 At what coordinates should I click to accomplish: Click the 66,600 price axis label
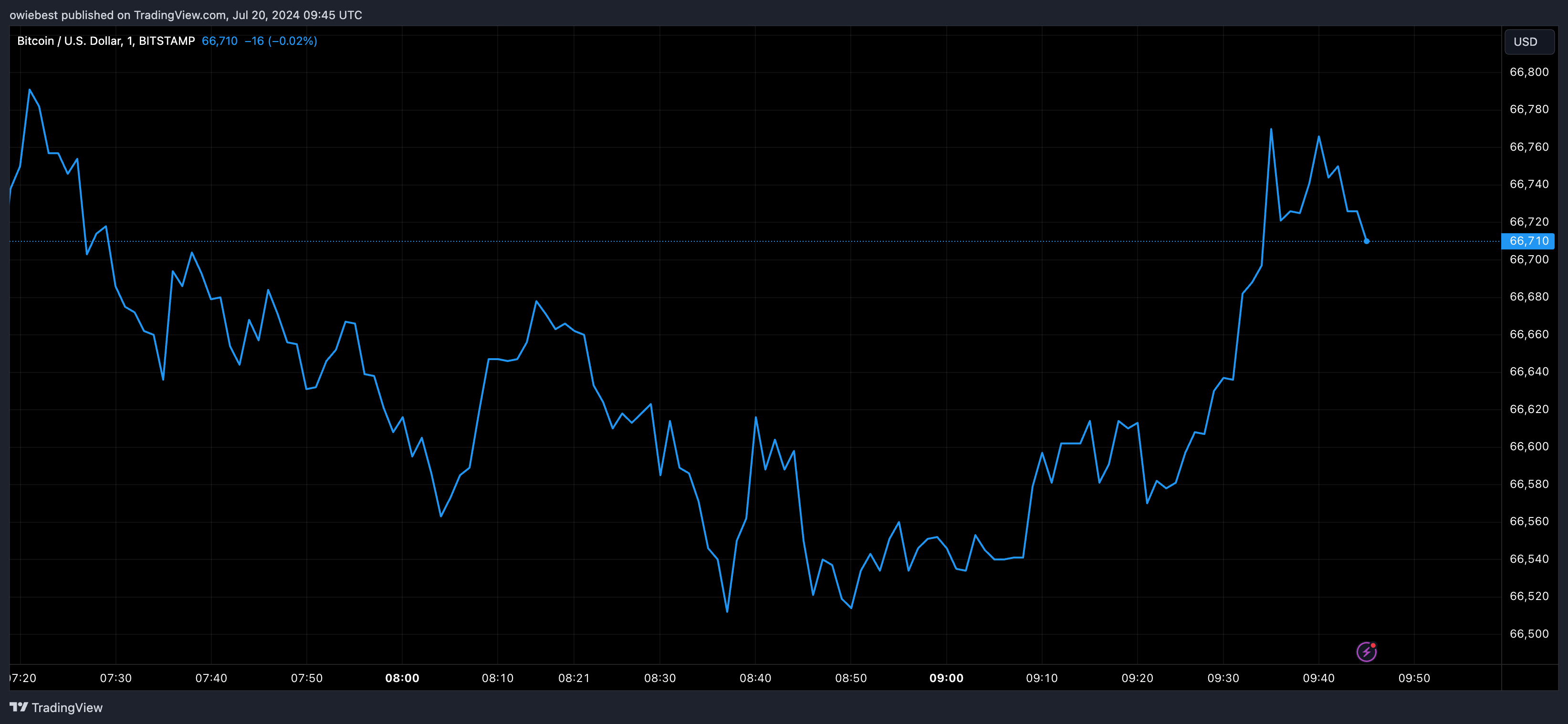click(1529, 446)
